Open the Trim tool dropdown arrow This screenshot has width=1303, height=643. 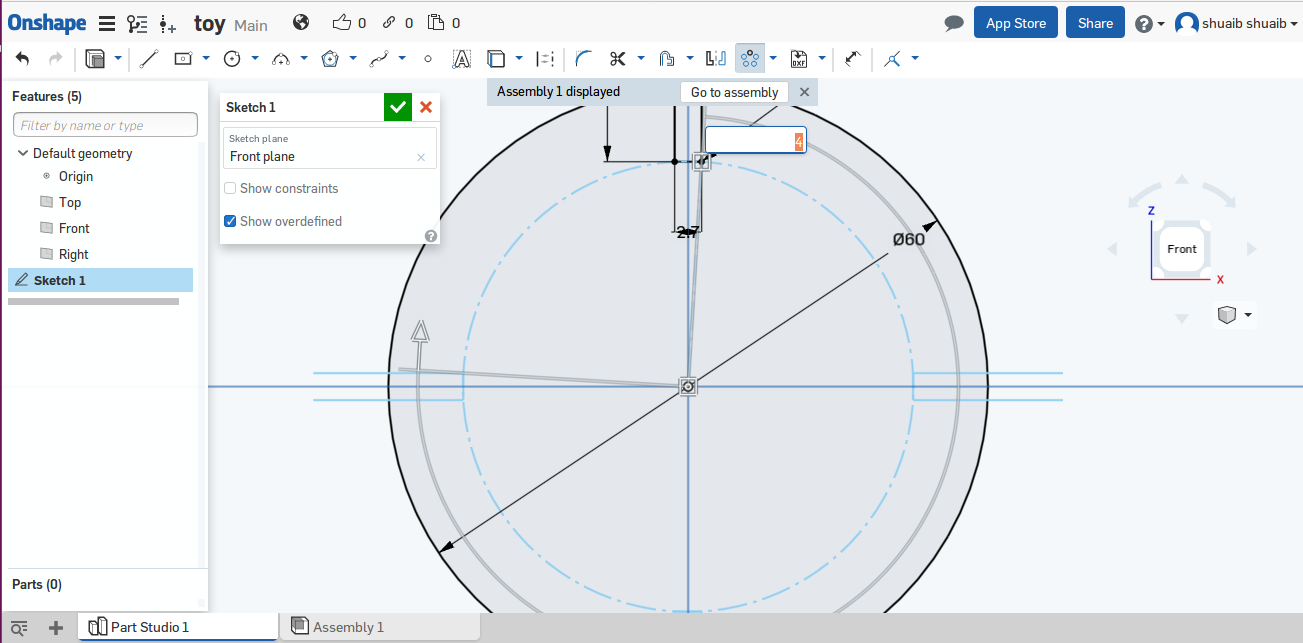point(641,58)
